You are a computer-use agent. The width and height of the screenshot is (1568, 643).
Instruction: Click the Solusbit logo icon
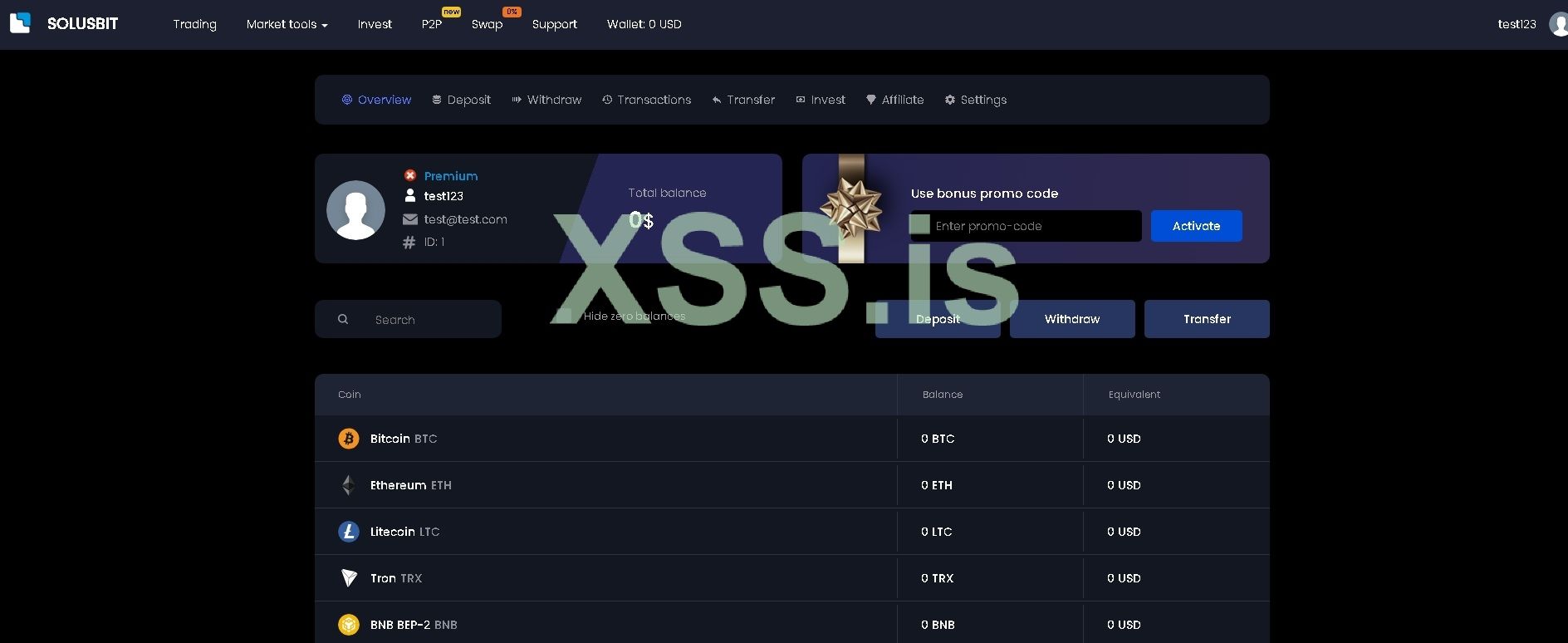[x=20, y=23]
